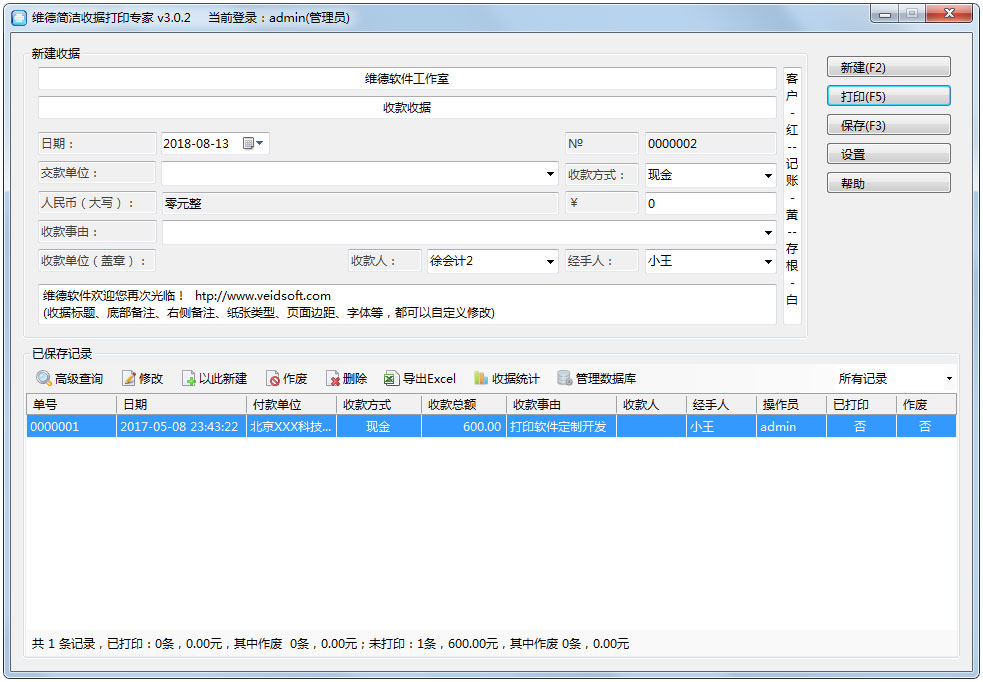983x682 pixels.
Task: Sort by the 日期 column header
Action: pyautogui.click(x=181, y=405)
